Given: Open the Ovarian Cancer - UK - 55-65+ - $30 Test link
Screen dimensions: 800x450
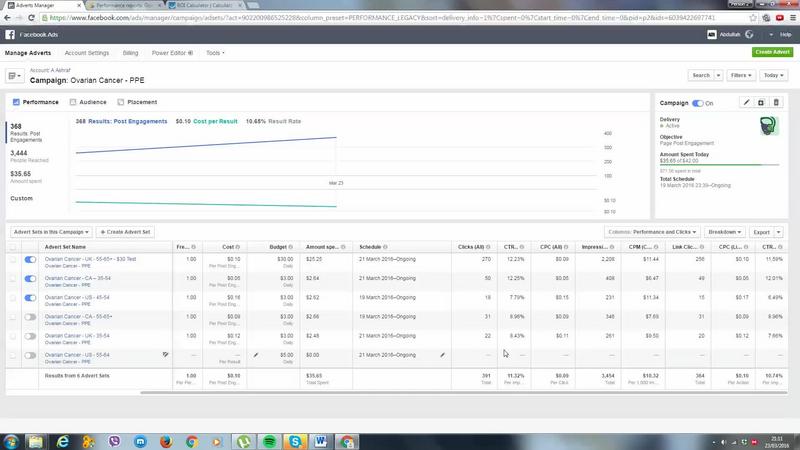Looking at the screenshot, I should click(x=90, y=259).
